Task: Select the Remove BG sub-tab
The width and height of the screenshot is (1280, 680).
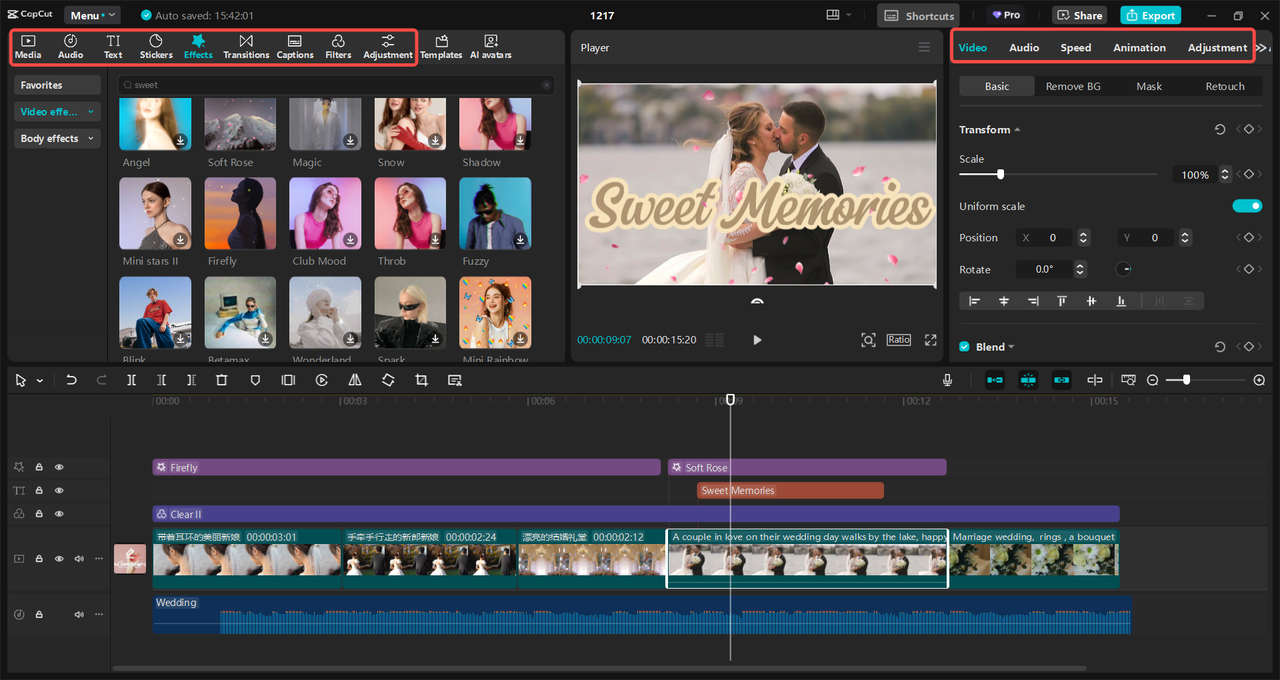Action: (1073, 86)
